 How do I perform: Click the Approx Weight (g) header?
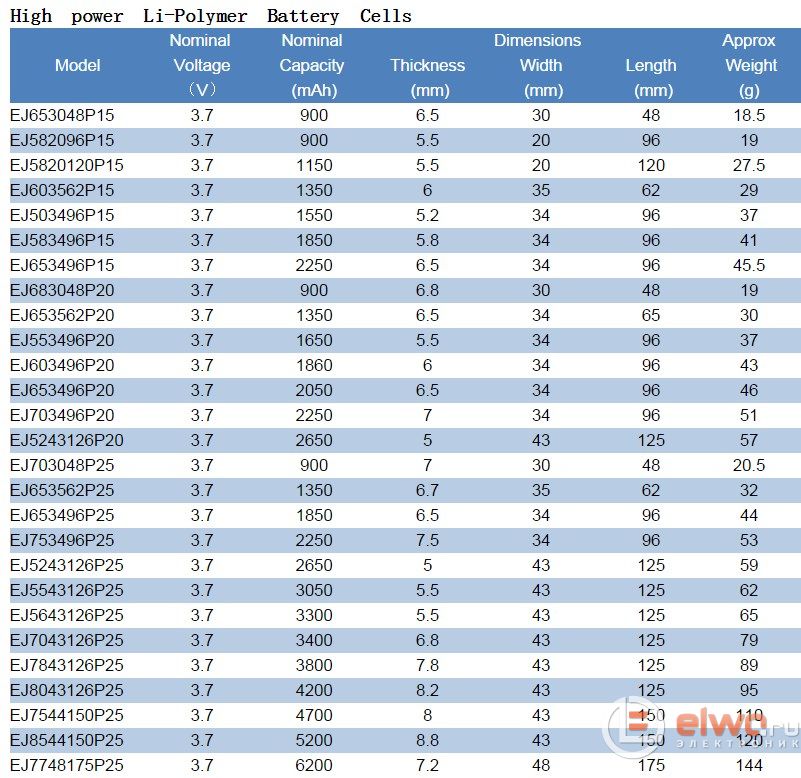(750, 65)
